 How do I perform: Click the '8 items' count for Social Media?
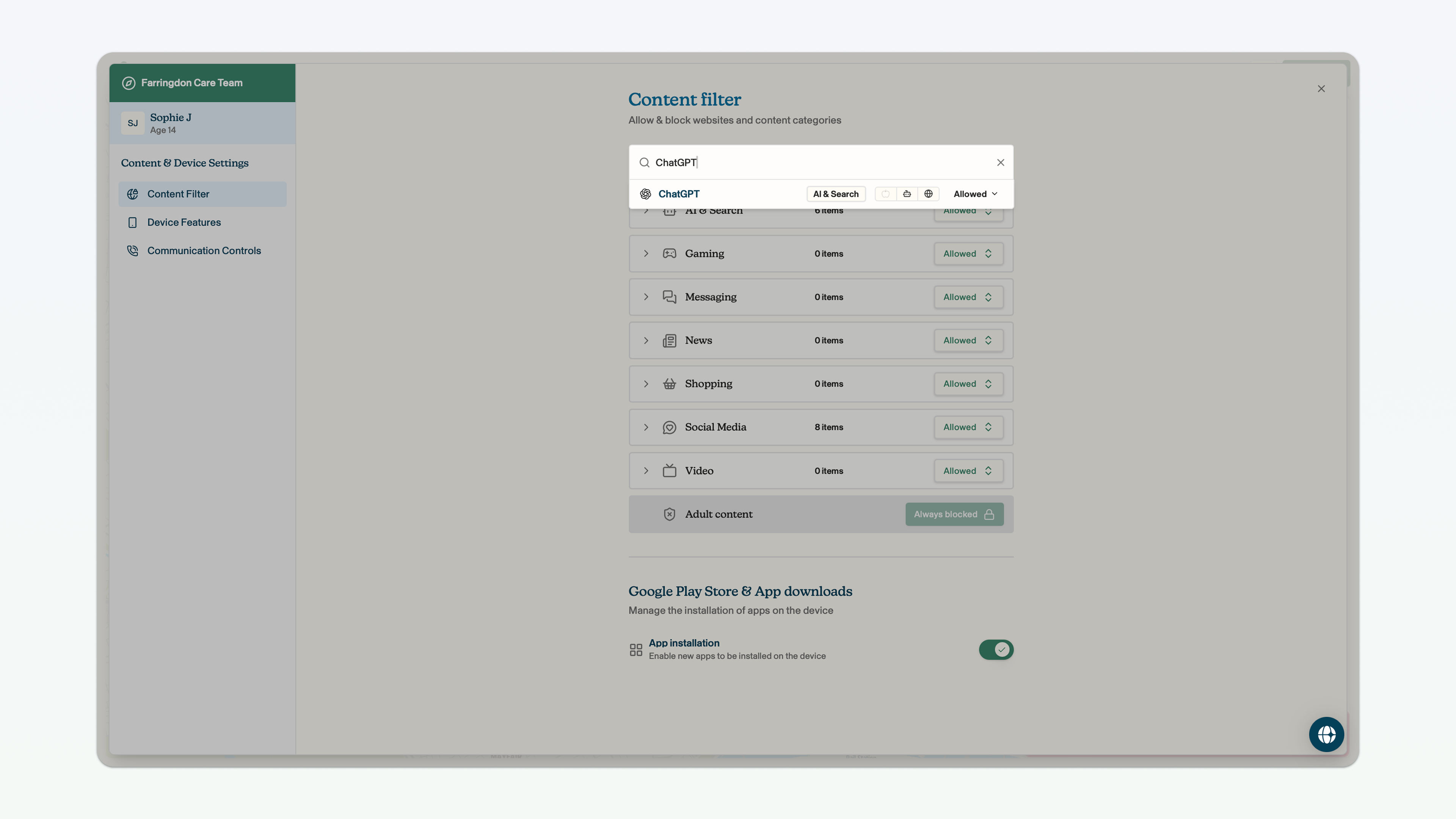(x=828, y=427)
